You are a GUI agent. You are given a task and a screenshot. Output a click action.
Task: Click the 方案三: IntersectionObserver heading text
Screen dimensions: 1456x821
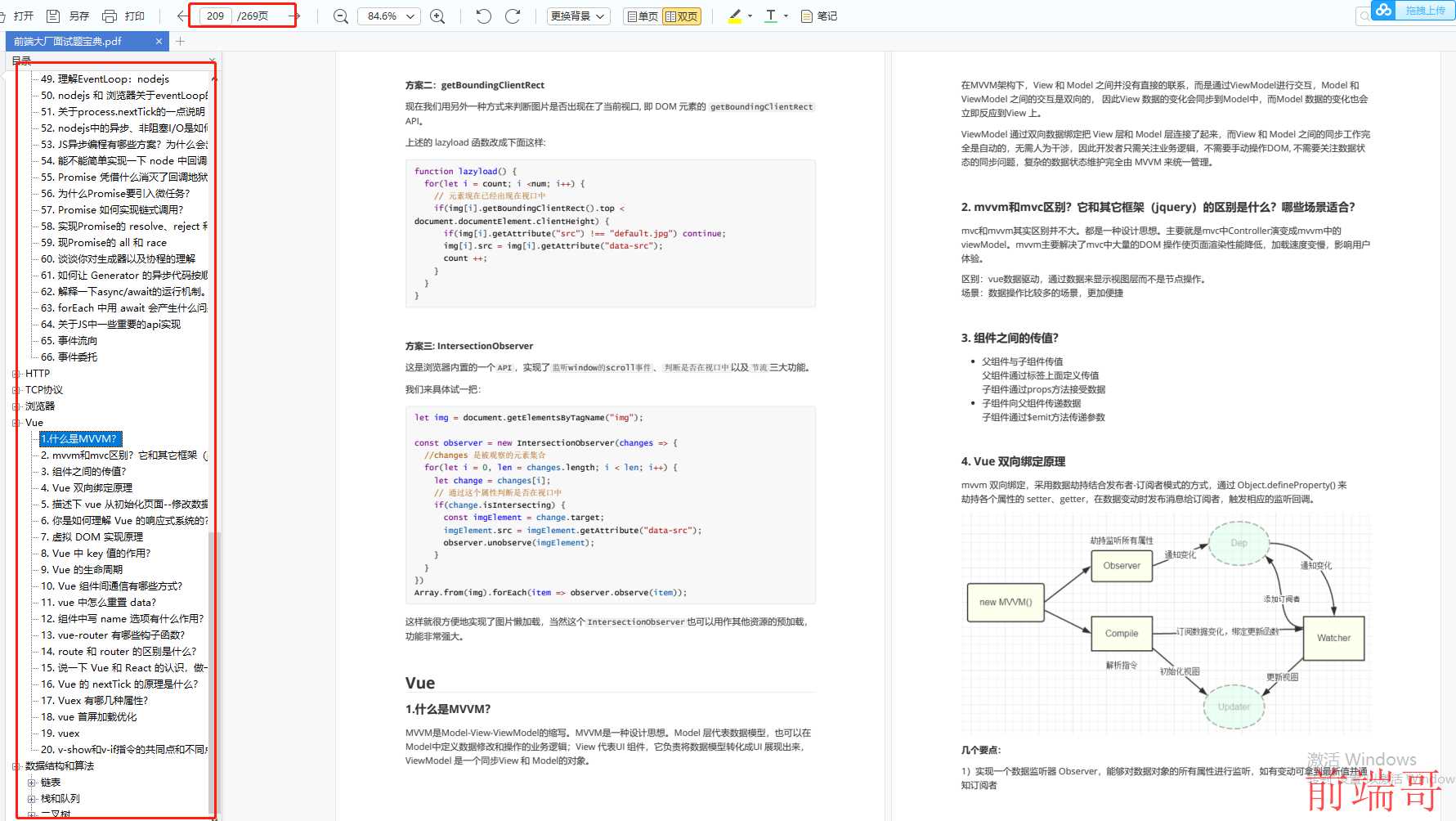point(469,346)
